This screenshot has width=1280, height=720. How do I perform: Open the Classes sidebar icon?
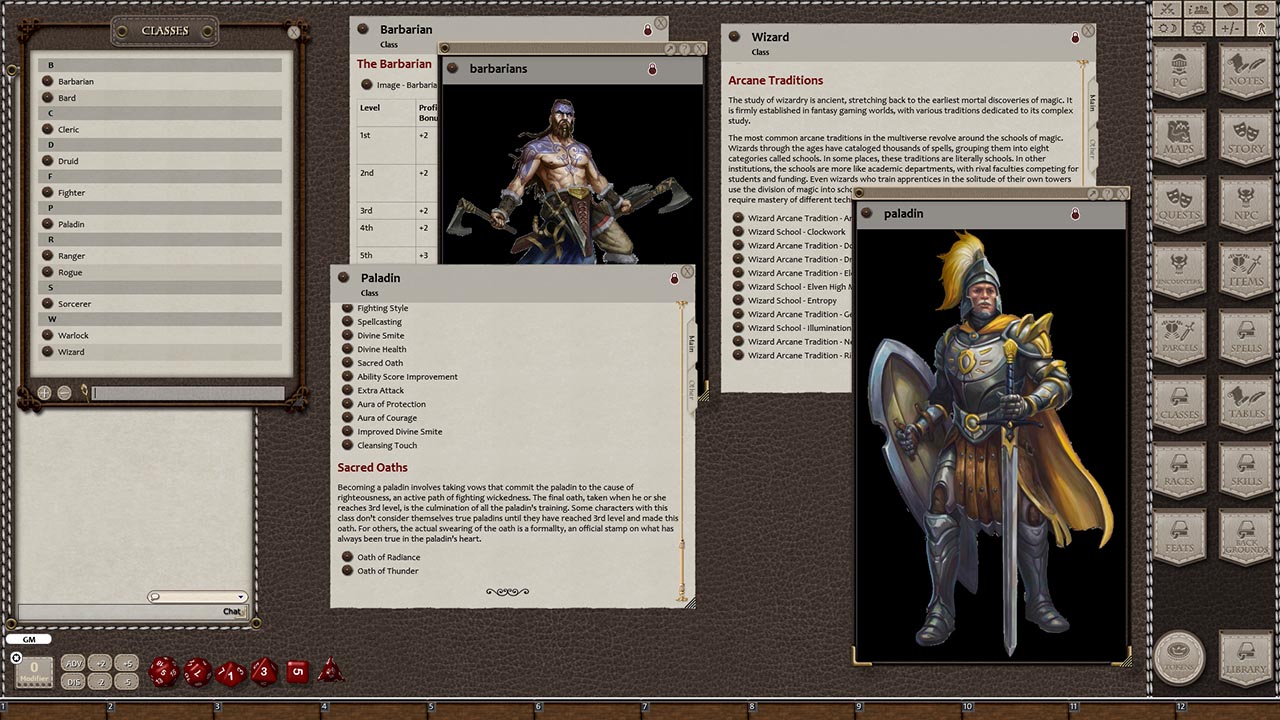[x=1179, y=405]
